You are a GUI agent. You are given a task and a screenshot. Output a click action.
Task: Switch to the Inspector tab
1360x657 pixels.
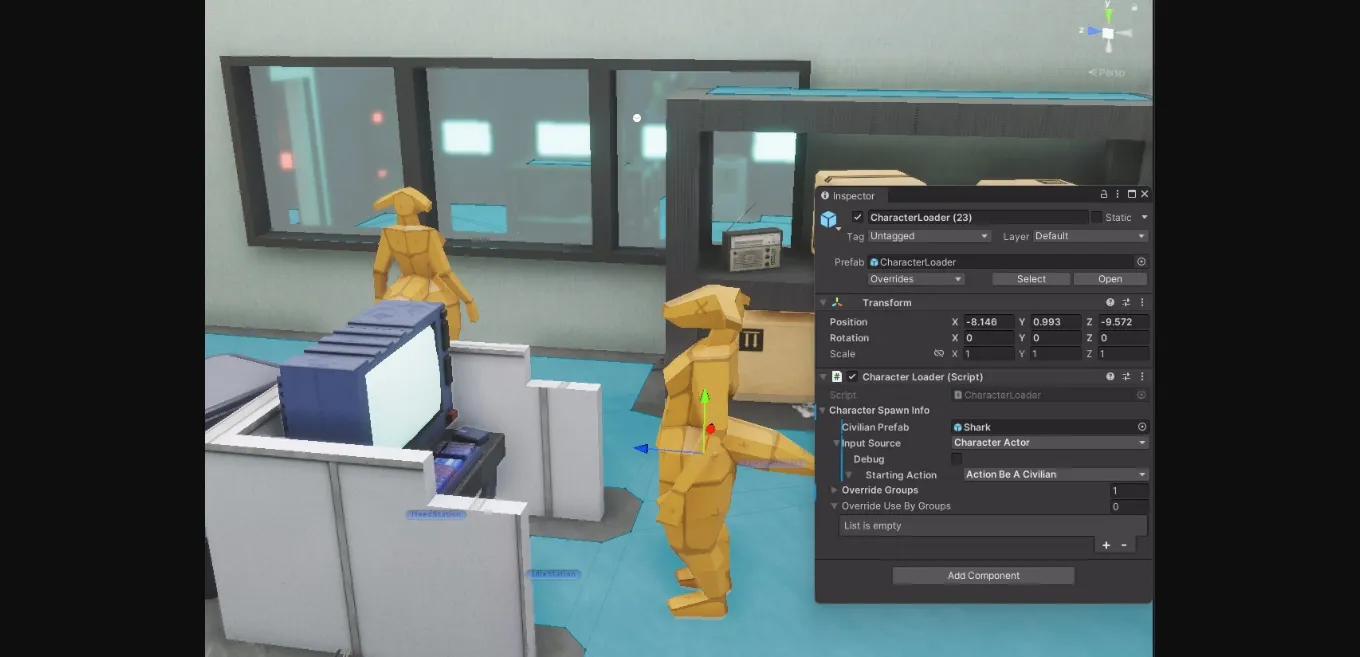(x=852, y=195)
